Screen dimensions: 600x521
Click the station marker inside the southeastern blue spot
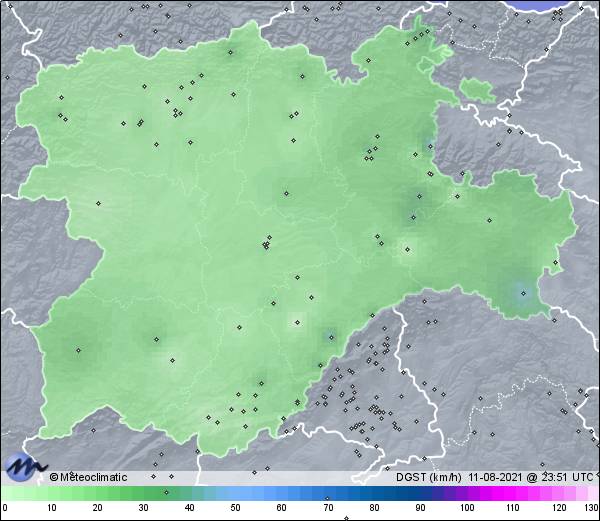[523, 293]
